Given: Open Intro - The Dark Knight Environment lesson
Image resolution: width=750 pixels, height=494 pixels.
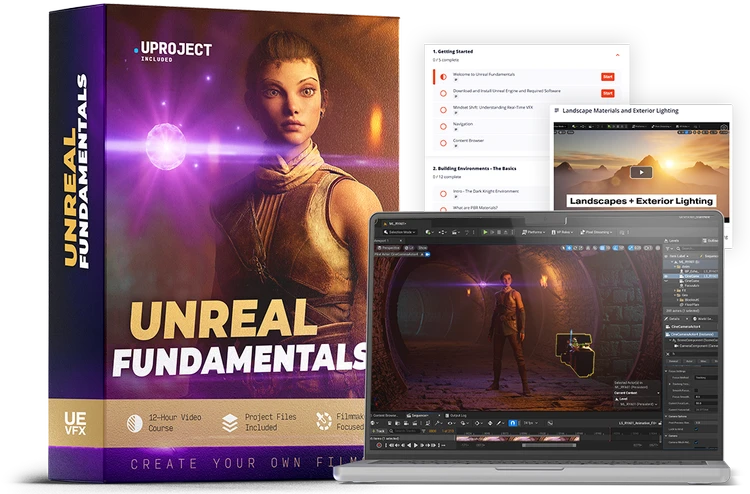Looking at the screenshot, I should tap(485, 191).
